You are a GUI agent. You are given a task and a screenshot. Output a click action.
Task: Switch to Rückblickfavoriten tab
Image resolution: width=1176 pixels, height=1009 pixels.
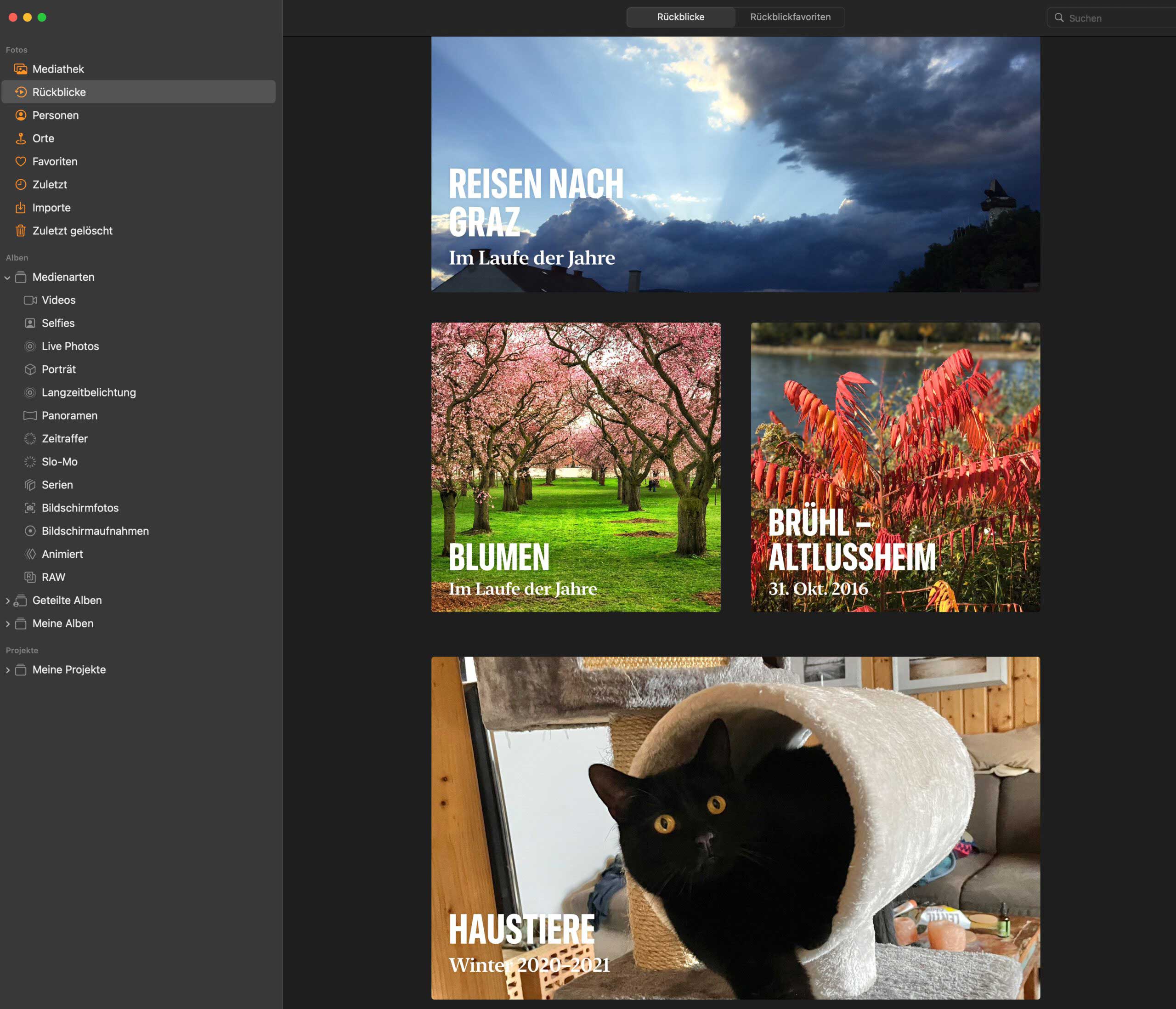pyautogui.click(x=790, y=17)
